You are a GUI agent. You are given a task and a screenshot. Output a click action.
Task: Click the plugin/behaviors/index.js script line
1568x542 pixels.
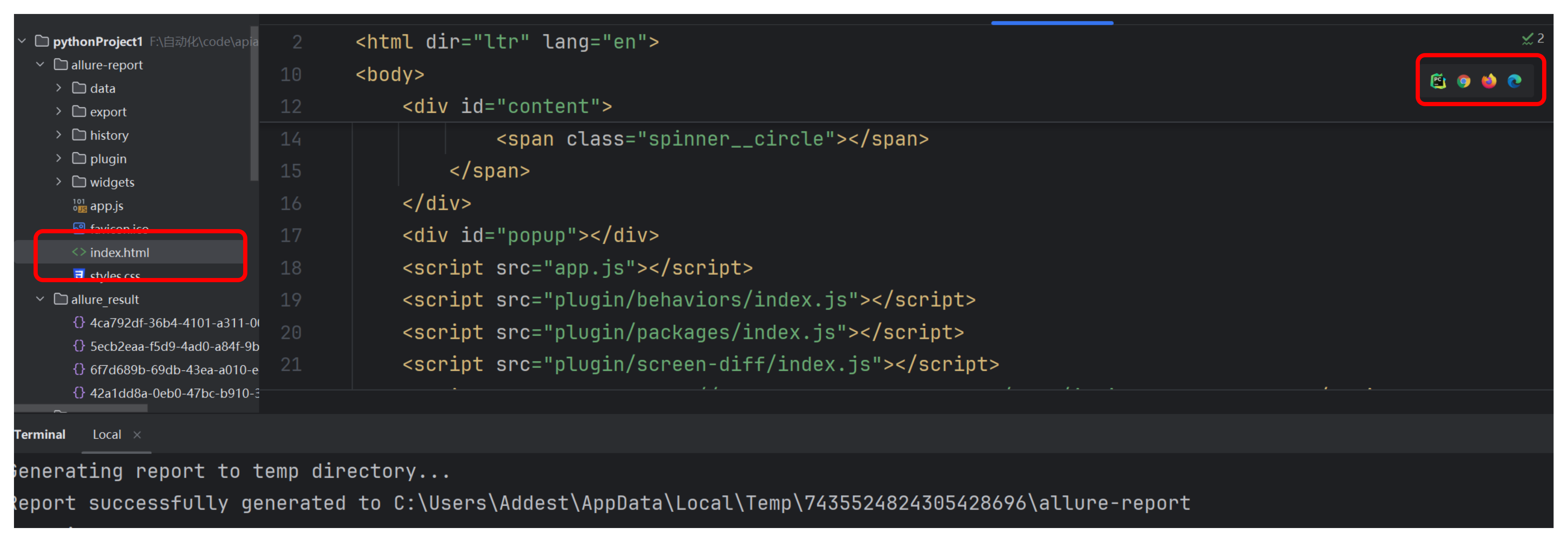coord(688,300)
